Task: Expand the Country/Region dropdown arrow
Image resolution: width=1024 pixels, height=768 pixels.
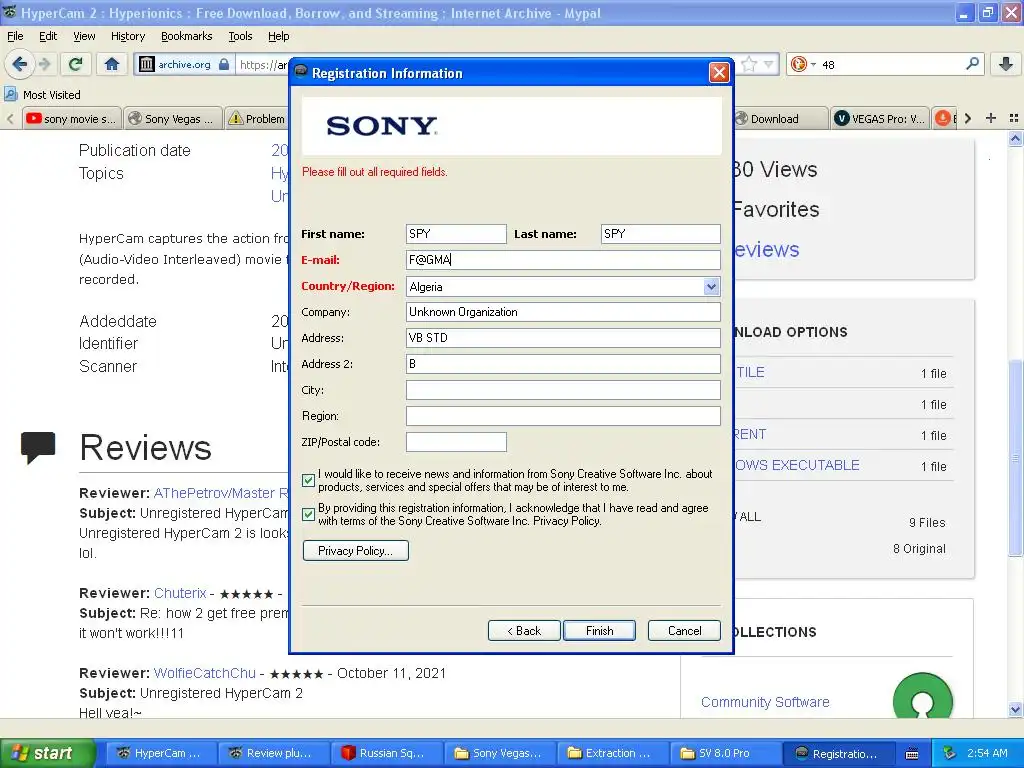Action: pos(711,286)
